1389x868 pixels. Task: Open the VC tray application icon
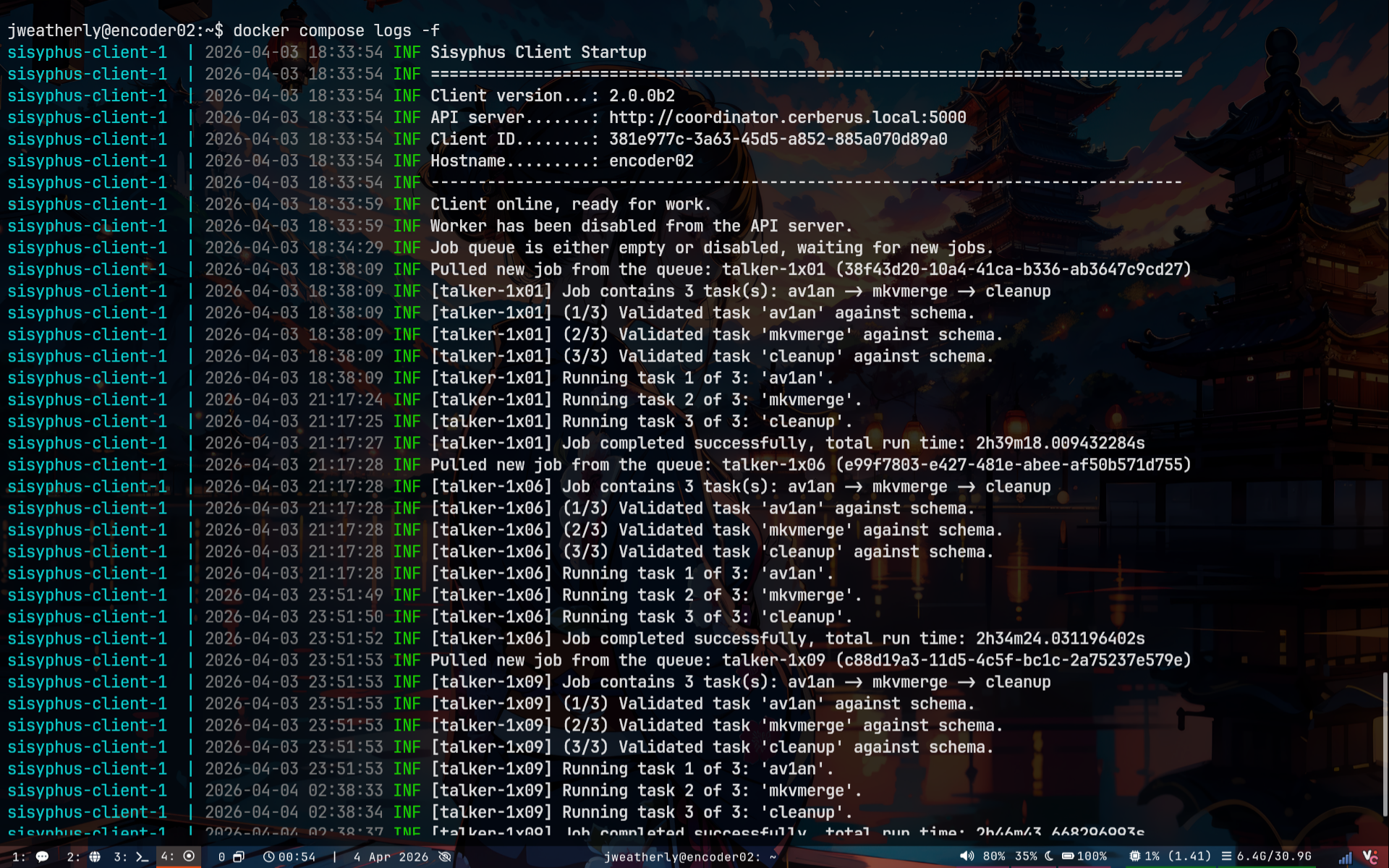[x=1369, y=856]
